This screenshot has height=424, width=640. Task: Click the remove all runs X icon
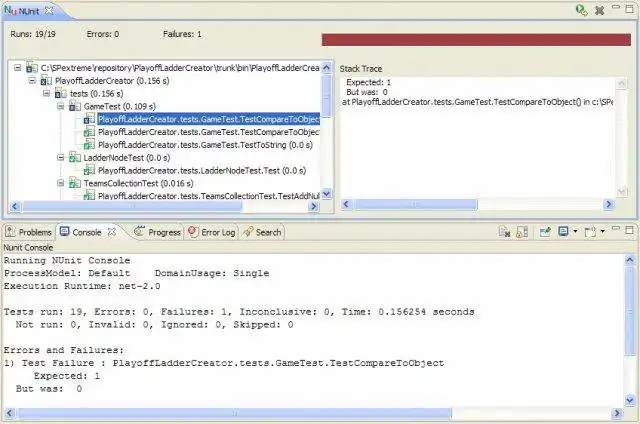[x=599, y=11]
